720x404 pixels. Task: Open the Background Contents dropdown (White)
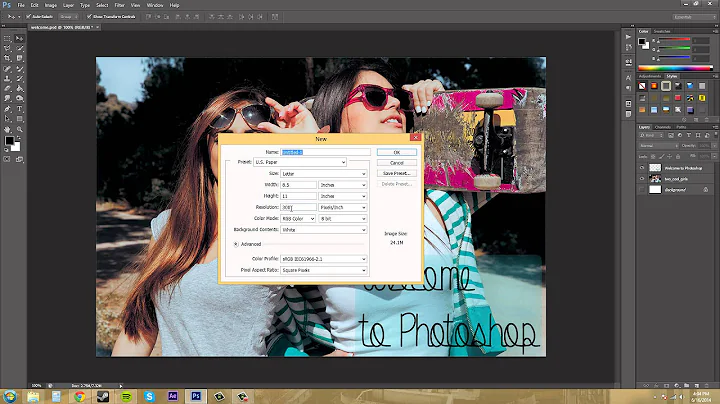click(x=324, y=230)
